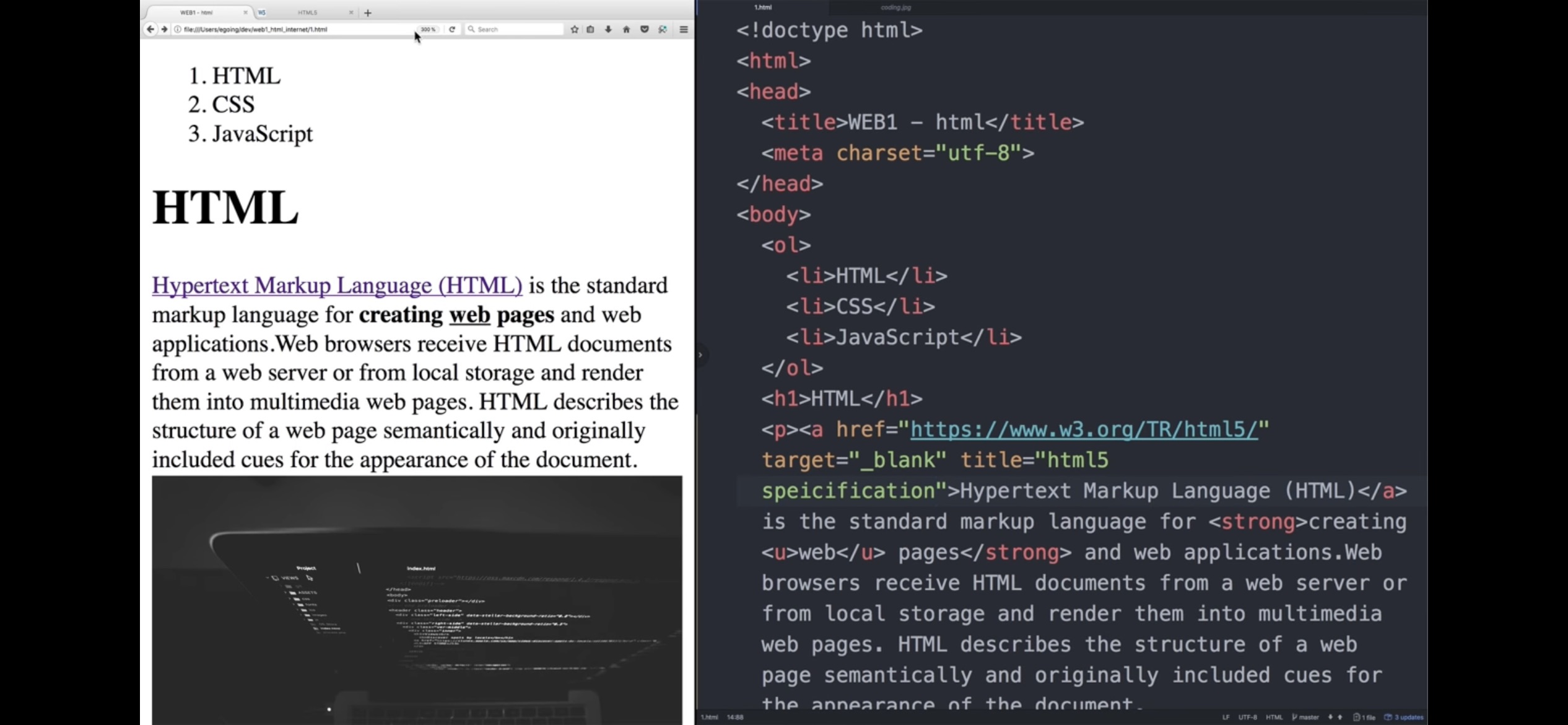Go back using browser back arrow

pyautogui.click(x=150, y=29)
